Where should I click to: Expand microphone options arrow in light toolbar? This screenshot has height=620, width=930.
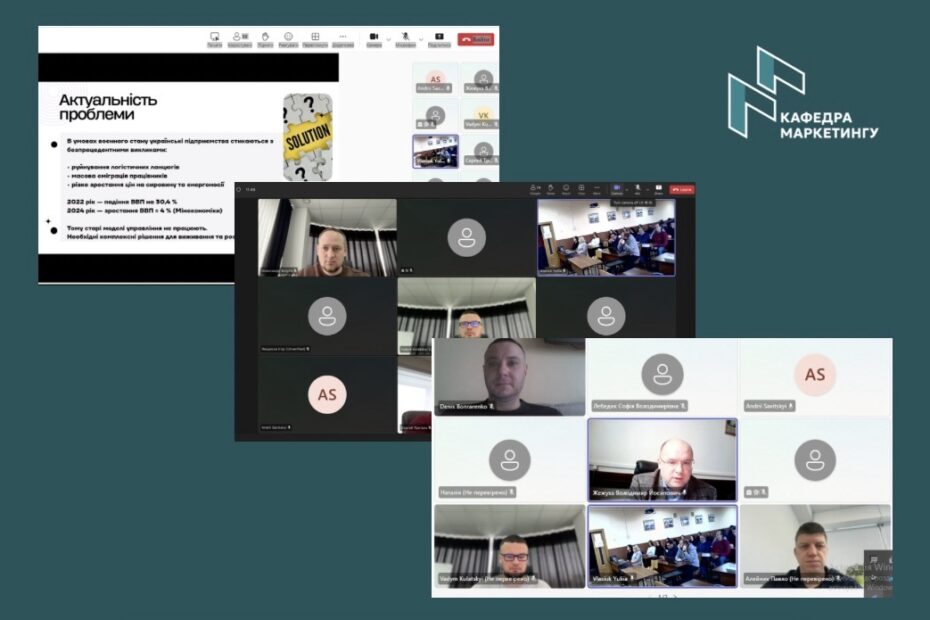point(419,39)
